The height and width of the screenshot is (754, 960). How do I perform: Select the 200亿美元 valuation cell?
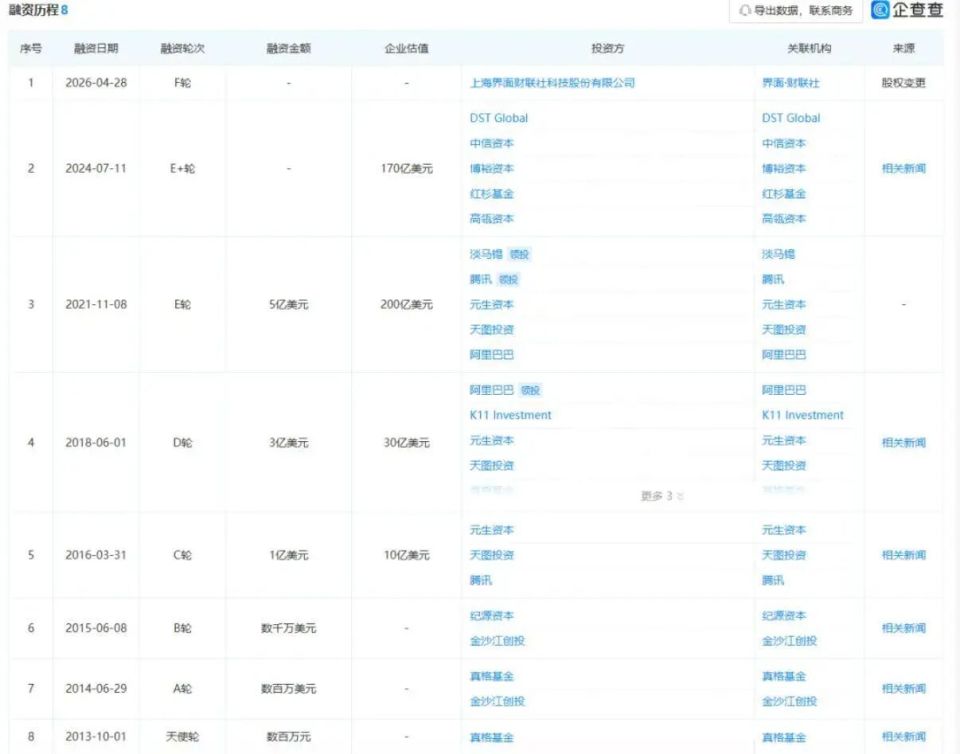click(x=407, y=304)
